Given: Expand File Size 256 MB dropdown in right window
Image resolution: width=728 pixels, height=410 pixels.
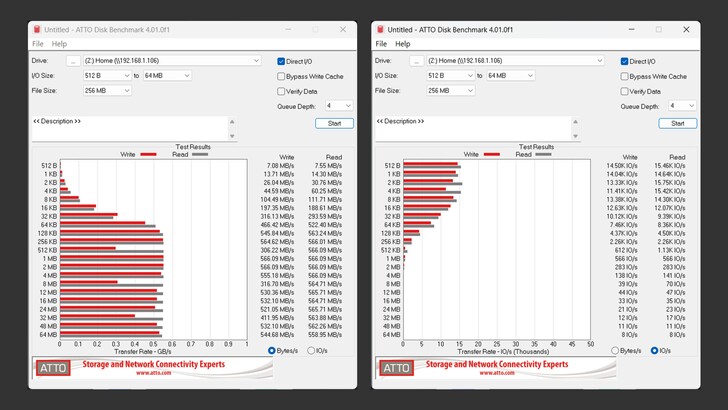Looking at the screenshot, I should coord(451,91).
